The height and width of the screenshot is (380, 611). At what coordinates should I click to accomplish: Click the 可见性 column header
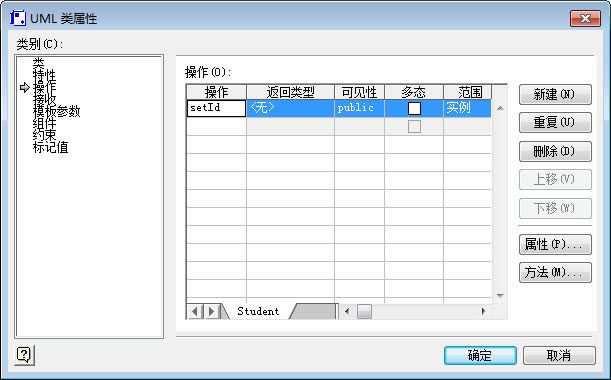(359, 92)
